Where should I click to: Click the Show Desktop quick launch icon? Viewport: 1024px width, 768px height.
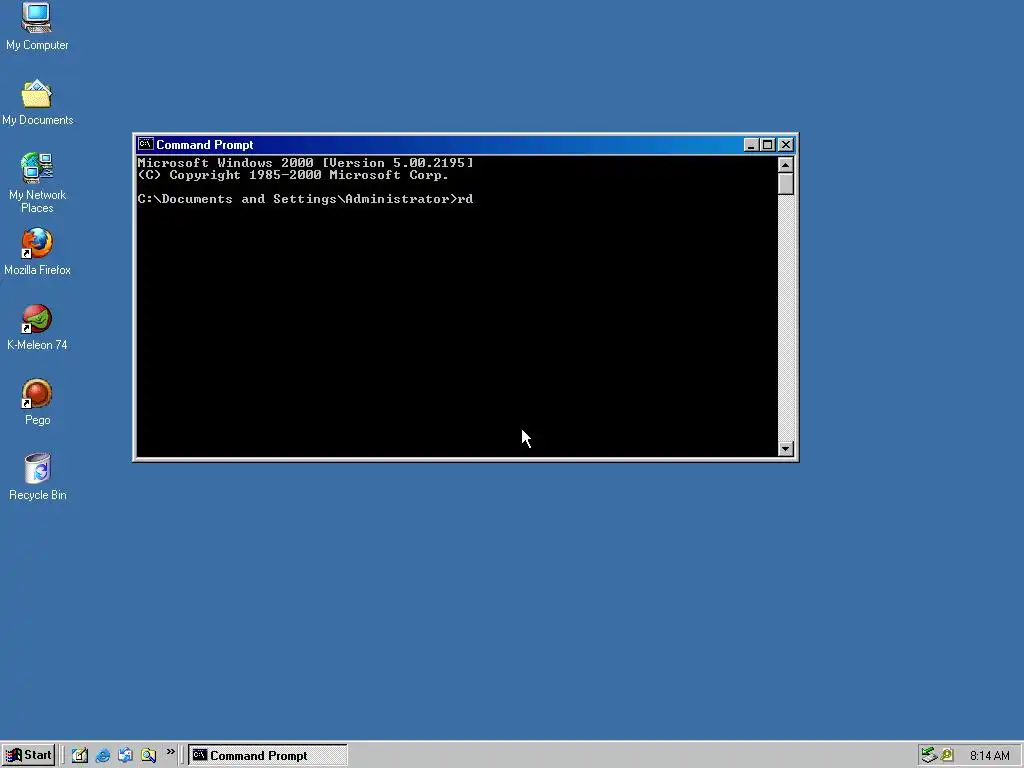(80, 756)
